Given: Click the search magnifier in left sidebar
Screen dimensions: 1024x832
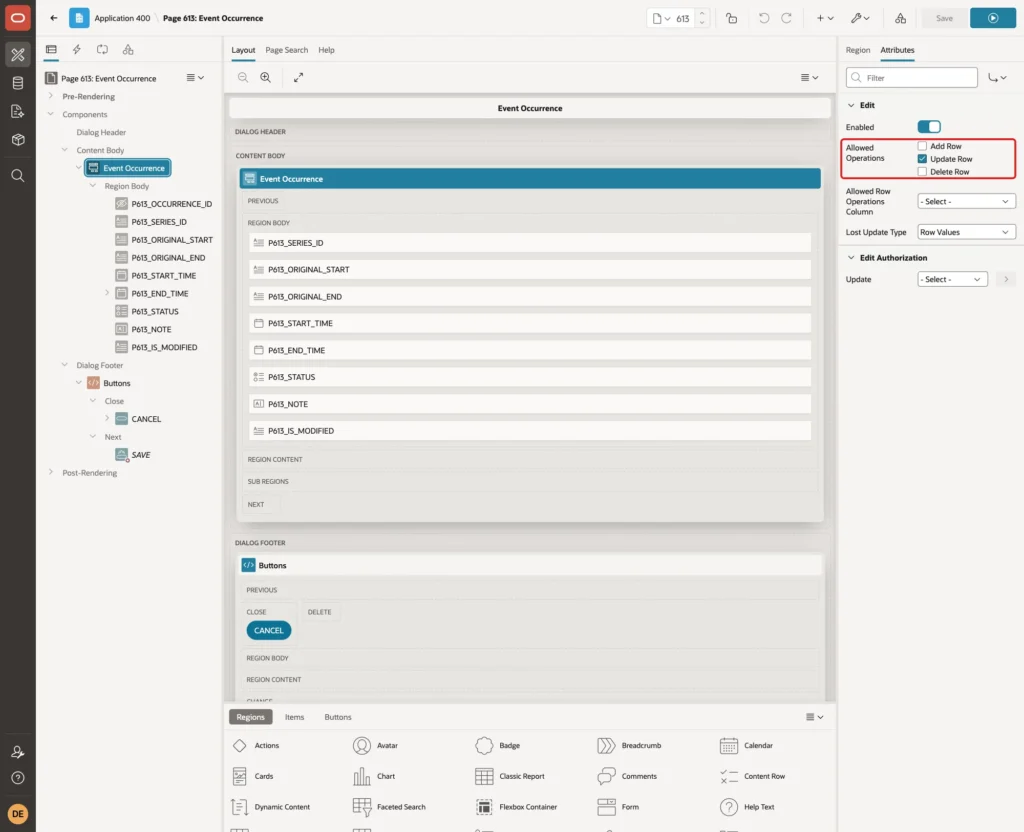Looking at the screenshot, I should (x=18, y=176).
